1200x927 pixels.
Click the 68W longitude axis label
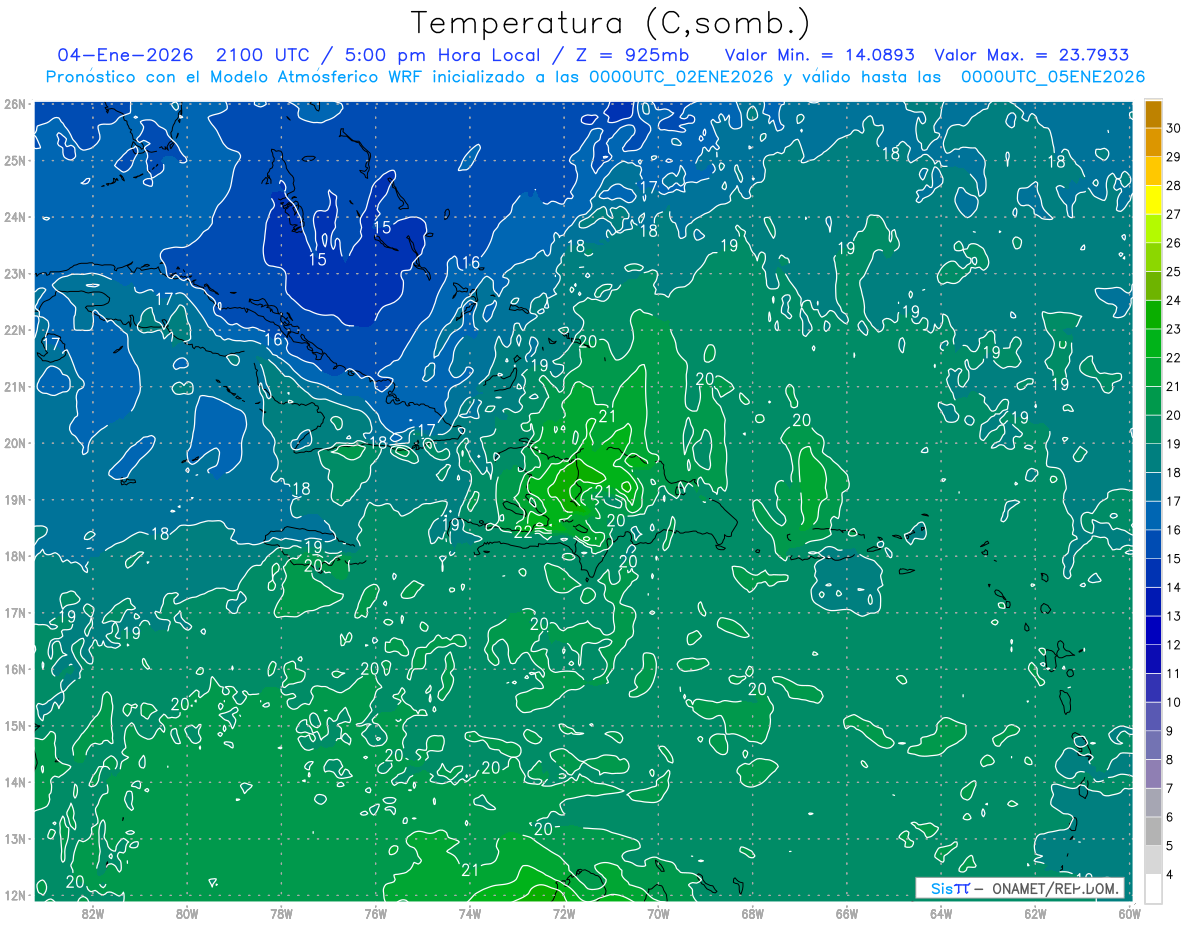click(x=753, y=912)
